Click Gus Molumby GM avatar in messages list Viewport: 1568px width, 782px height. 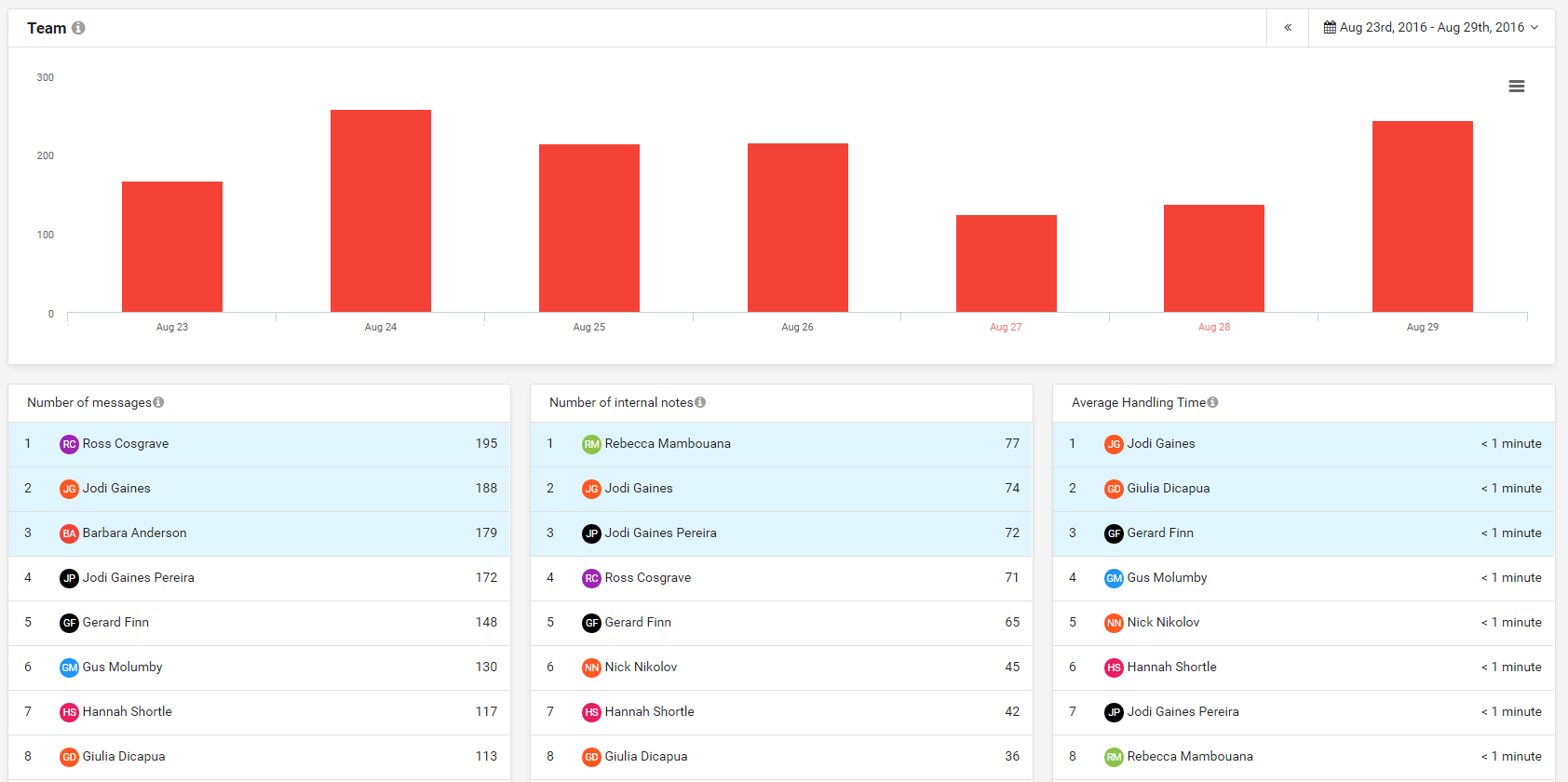click(69, 667)
